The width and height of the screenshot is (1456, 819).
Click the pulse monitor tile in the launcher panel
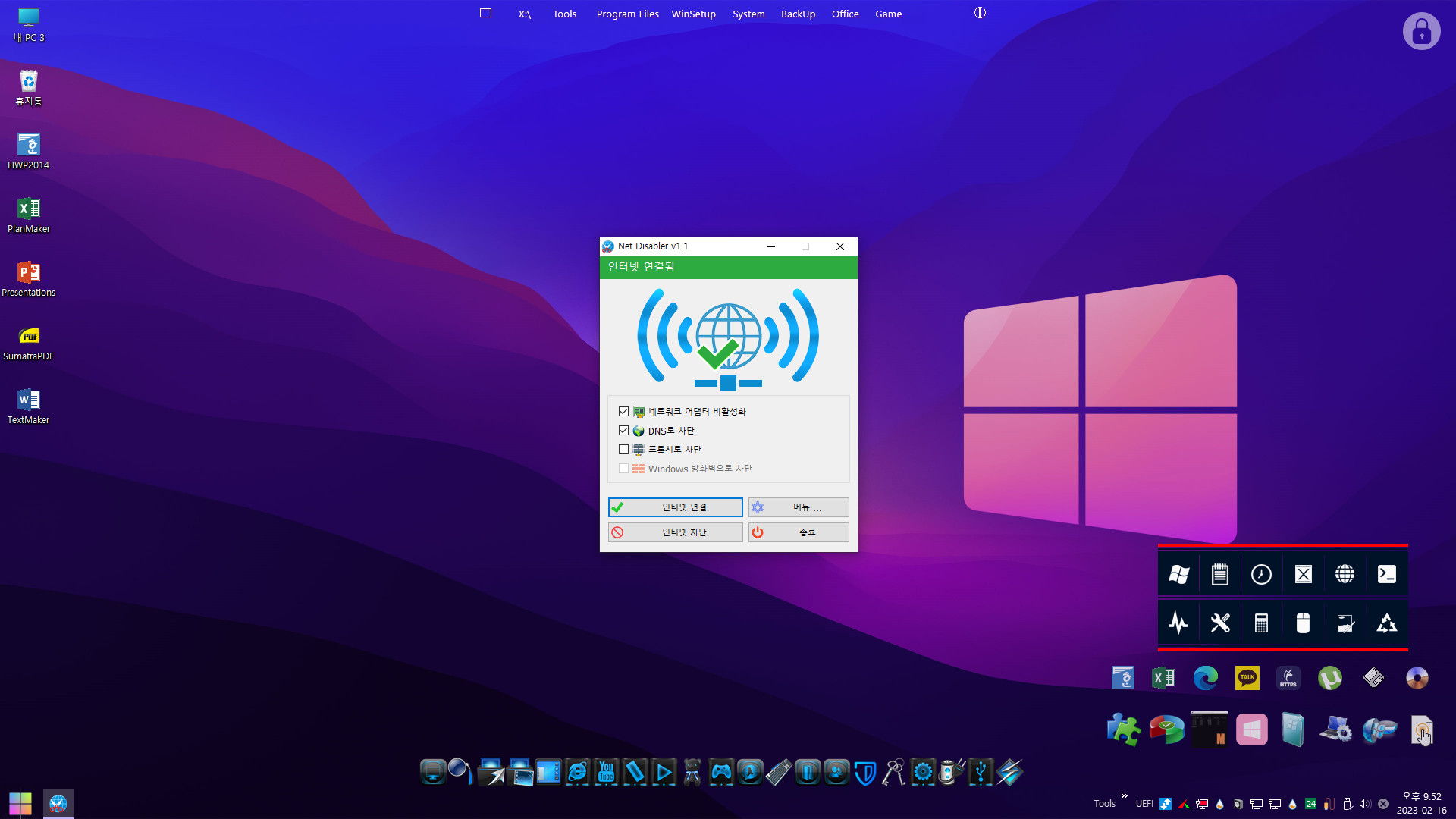tap(1178, 623)
